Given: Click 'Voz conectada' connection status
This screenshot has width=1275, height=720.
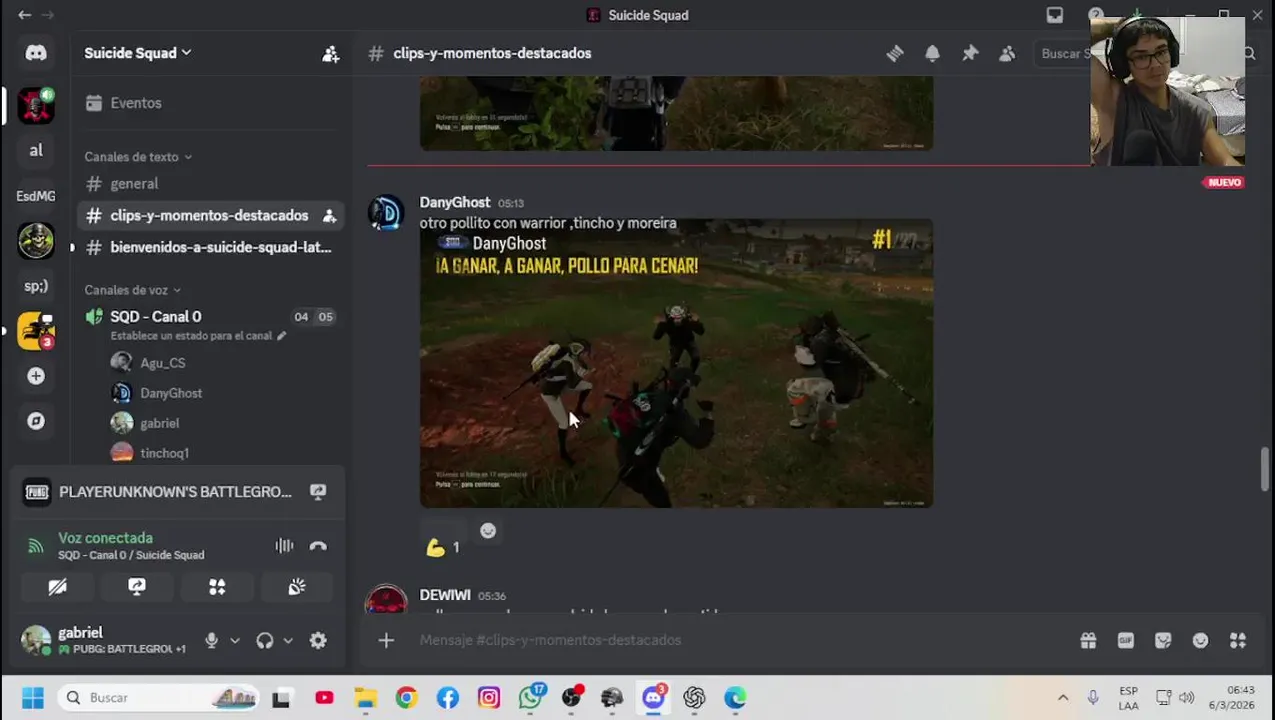Looking at the screenshot, I should point(105,538).
